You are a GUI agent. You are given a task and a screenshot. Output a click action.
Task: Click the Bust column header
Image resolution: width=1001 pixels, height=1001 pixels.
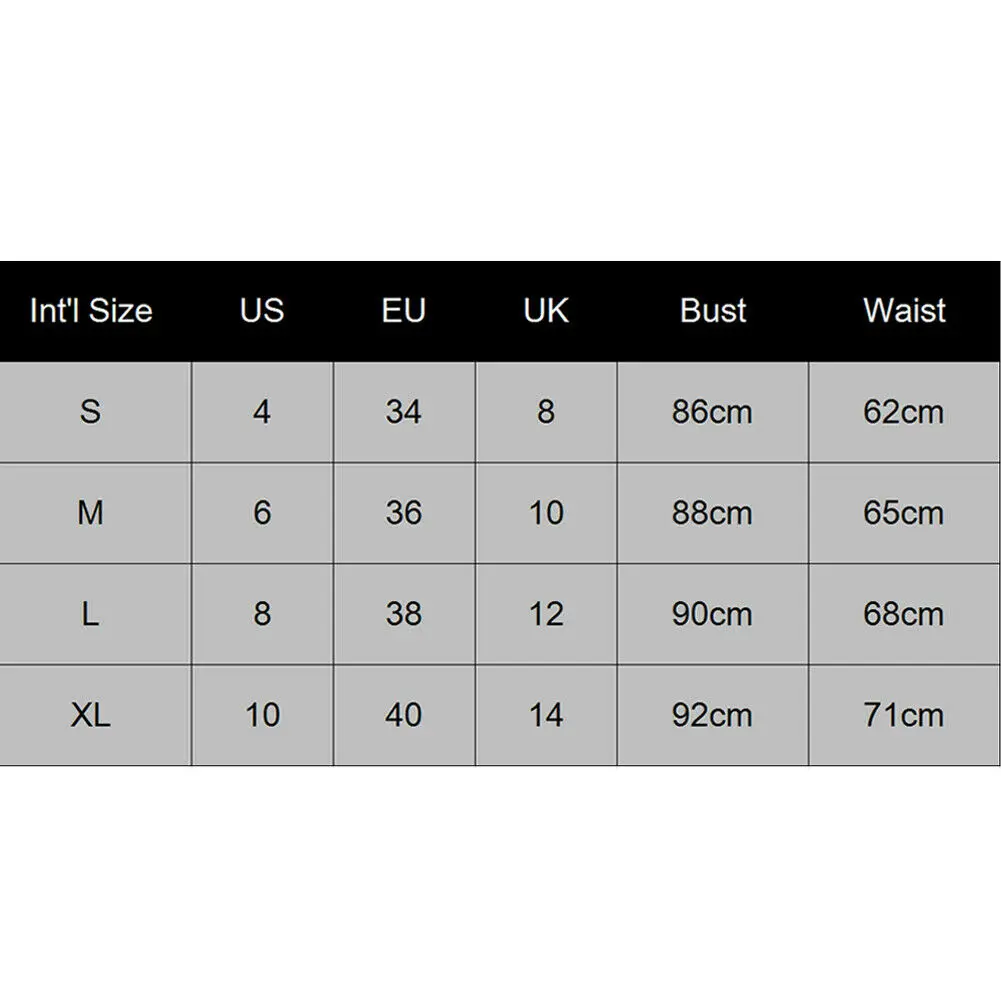click(712, 311)
